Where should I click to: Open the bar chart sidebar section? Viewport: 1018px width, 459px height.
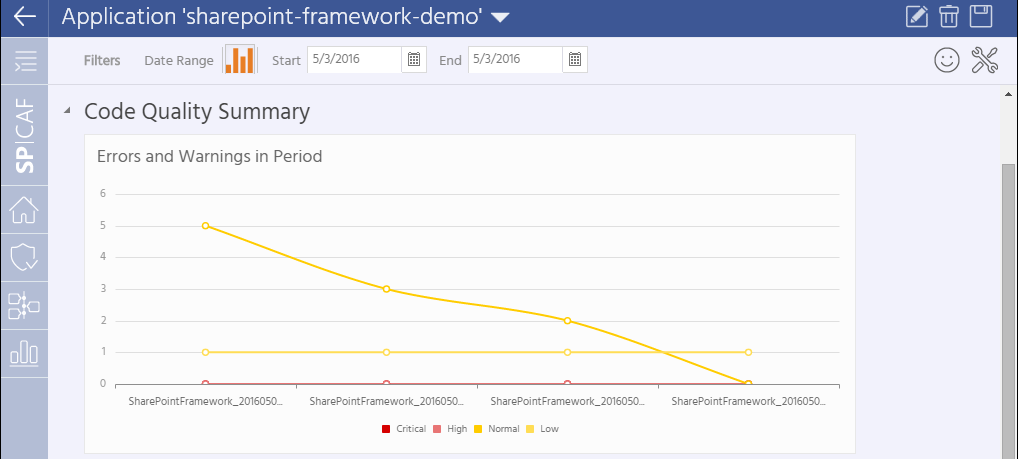(x=24, y=353)
